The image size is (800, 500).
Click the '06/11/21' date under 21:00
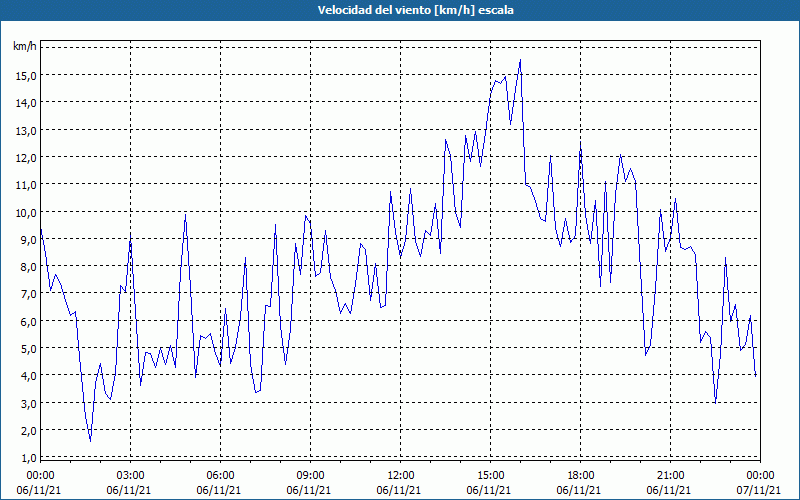coord(669,490)
